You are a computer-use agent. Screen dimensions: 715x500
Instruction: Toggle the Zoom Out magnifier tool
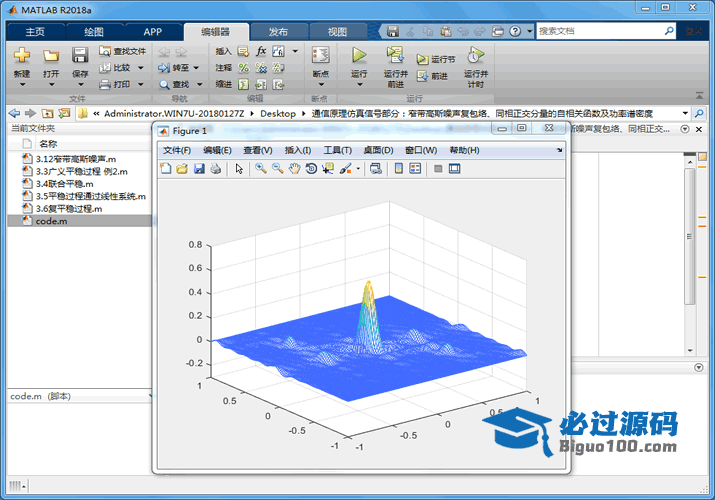point(278,169)
